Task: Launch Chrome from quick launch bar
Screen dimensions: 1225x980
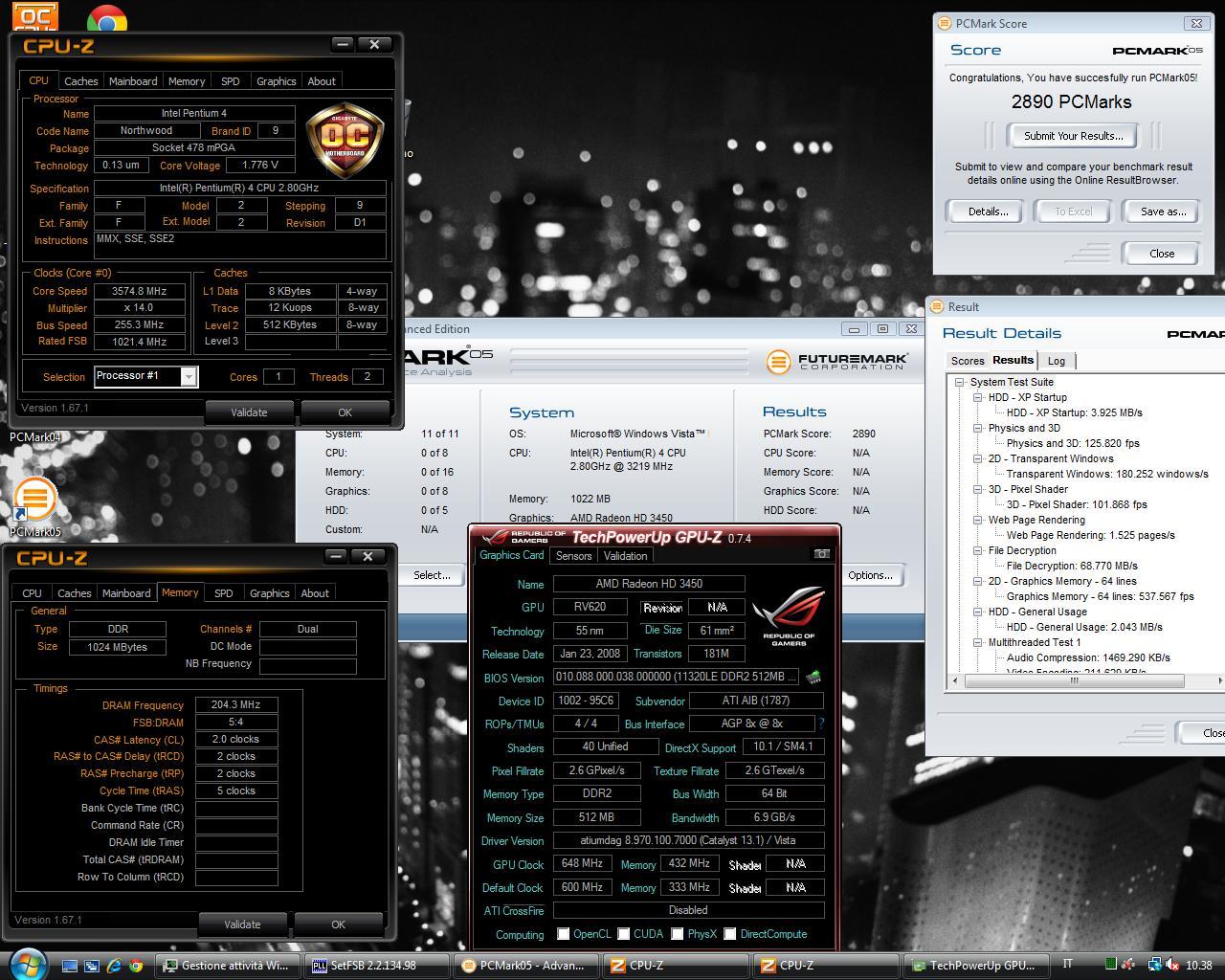Action: [x=136, y=966]
